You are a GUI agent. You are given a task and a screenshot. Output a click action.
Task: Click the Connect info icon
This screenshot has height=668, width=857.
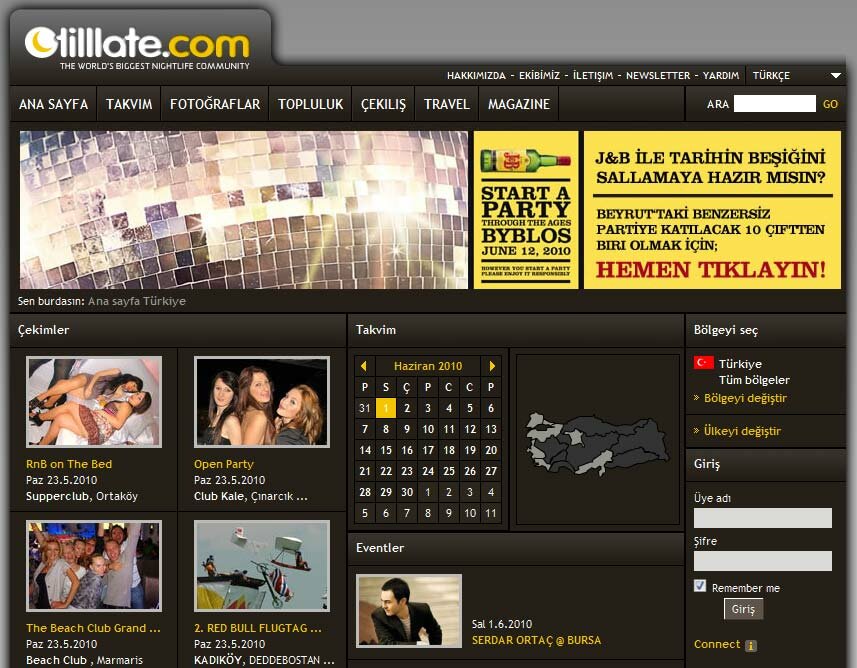tap(751, 646)
